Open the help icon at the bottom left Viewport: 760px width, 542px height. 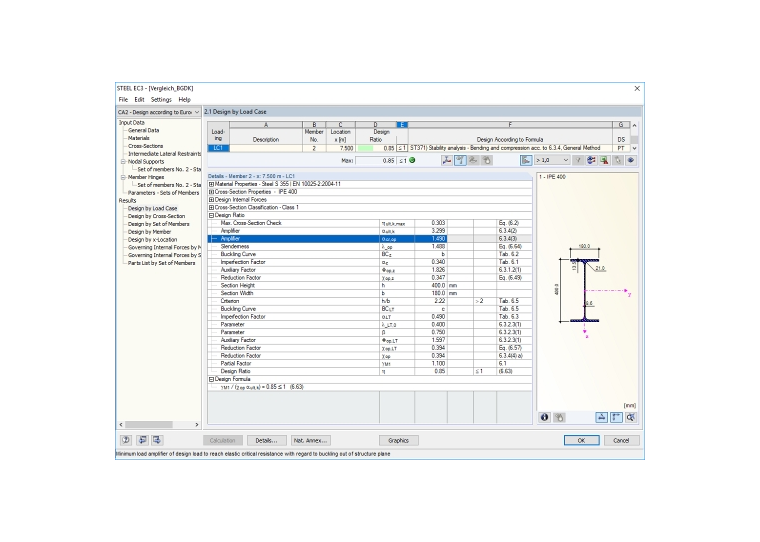pos(126,440)
